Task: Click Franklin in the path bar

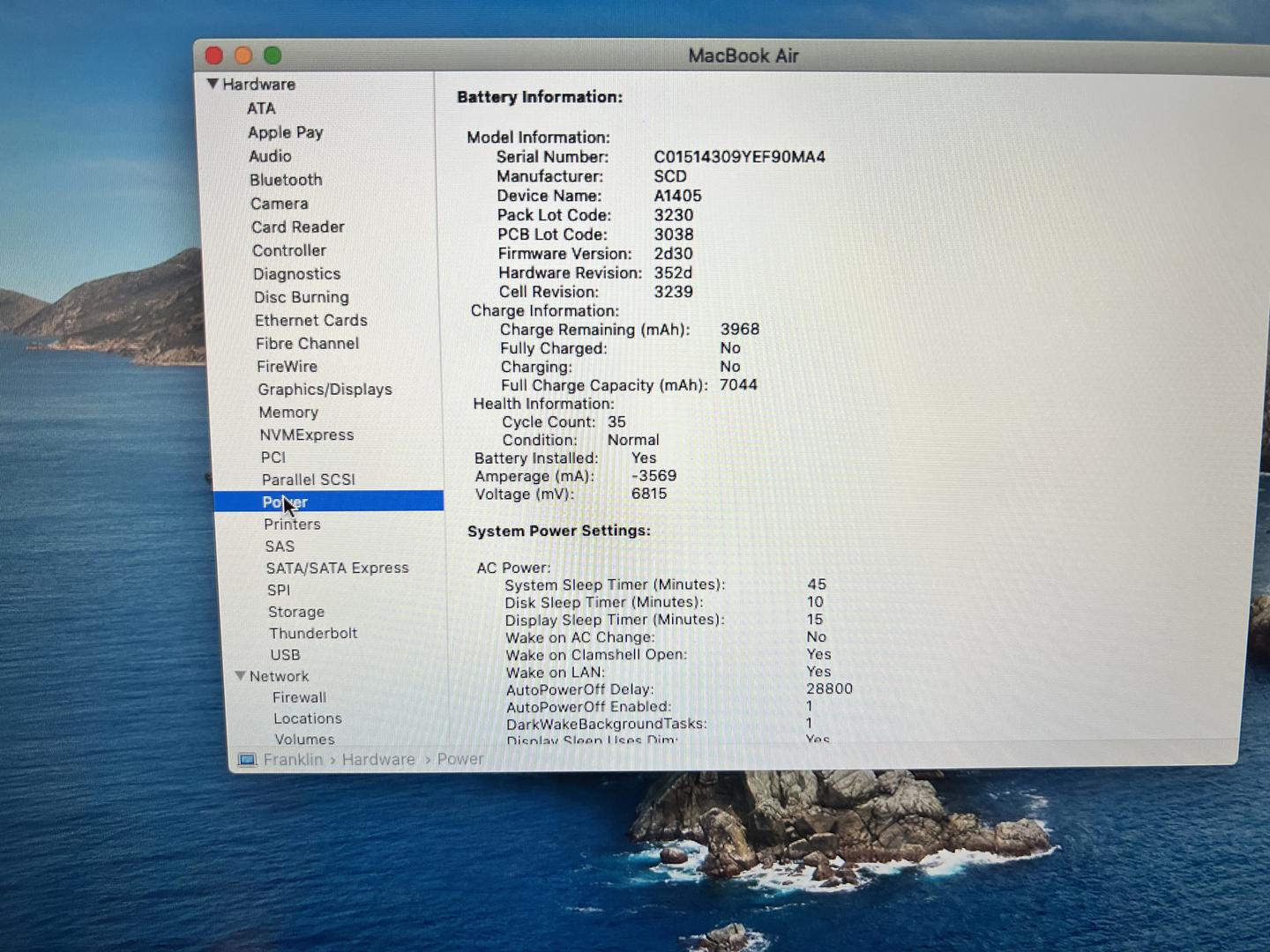Action: click(293, 760)
